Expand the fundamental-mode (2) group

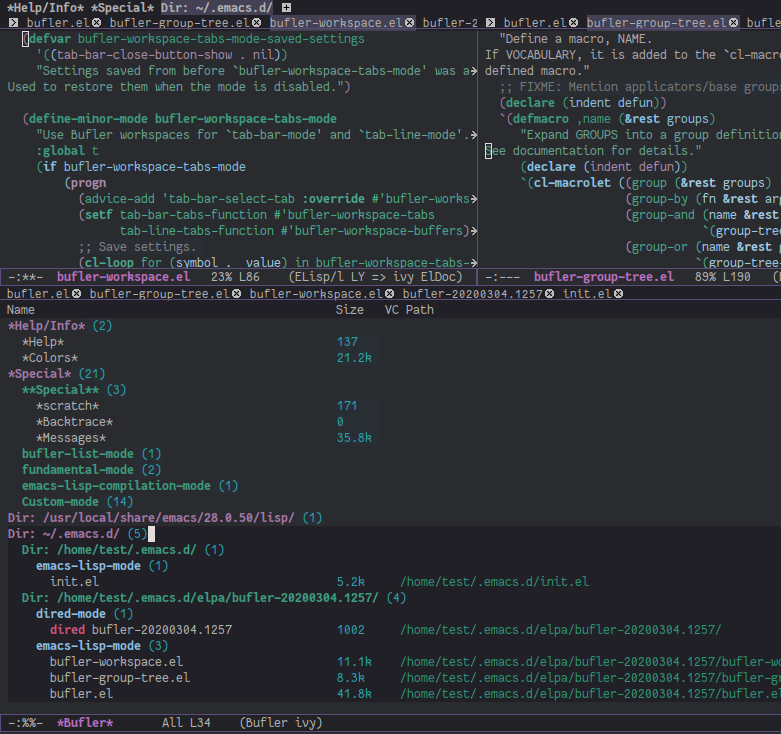pyautogui.click(x=91, y=470)
